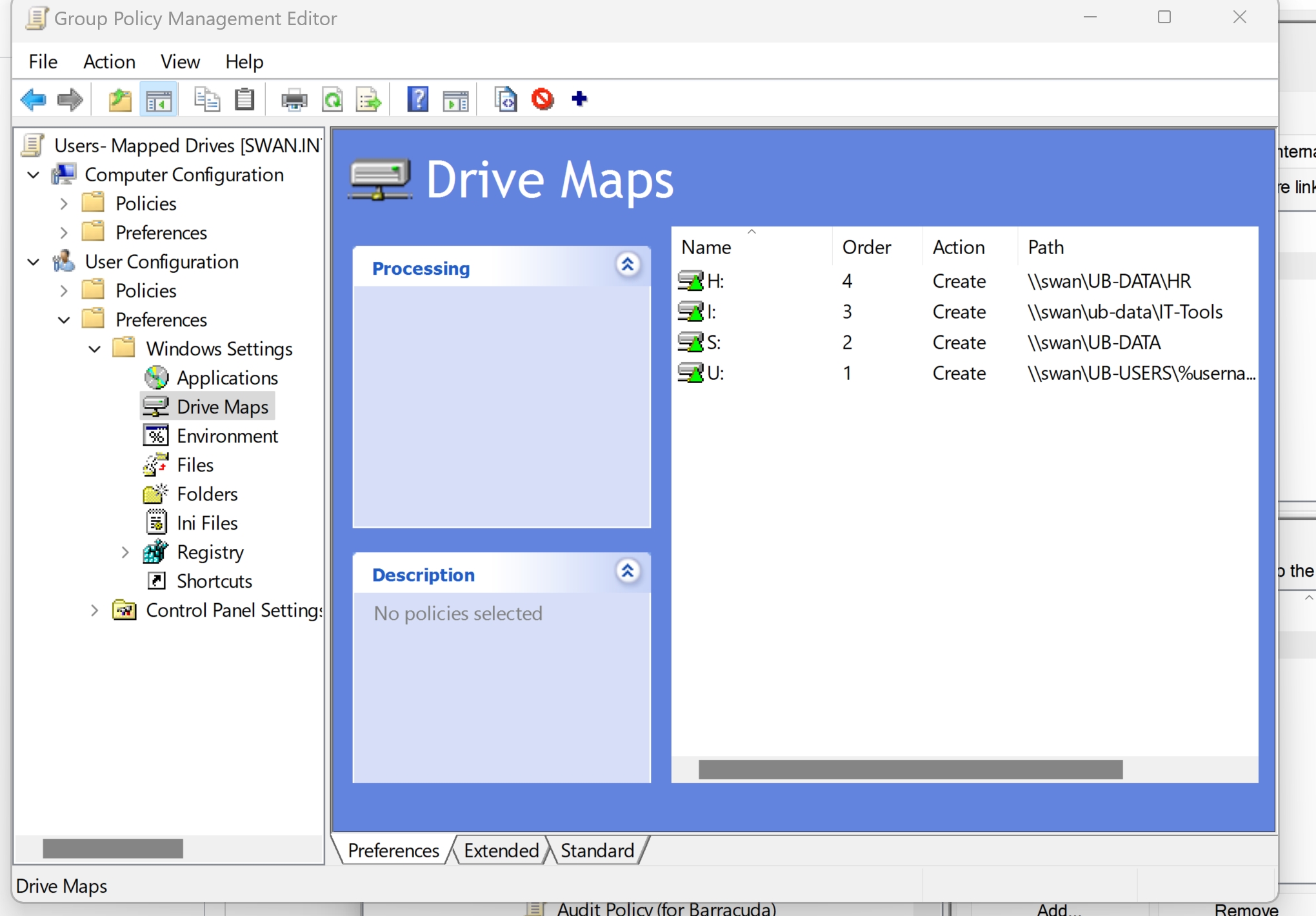This screenshot has width=1316, height=916.
Task: Click the Copy toolbar icon
Action: click(x=206, y=99)
